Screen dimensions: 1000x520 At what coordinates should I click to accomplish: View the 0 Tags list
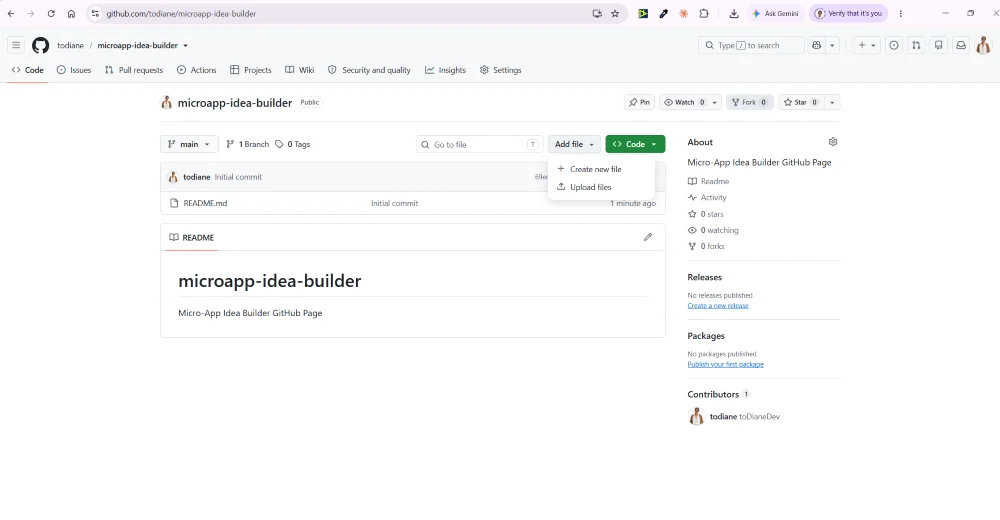coord(293,144)
